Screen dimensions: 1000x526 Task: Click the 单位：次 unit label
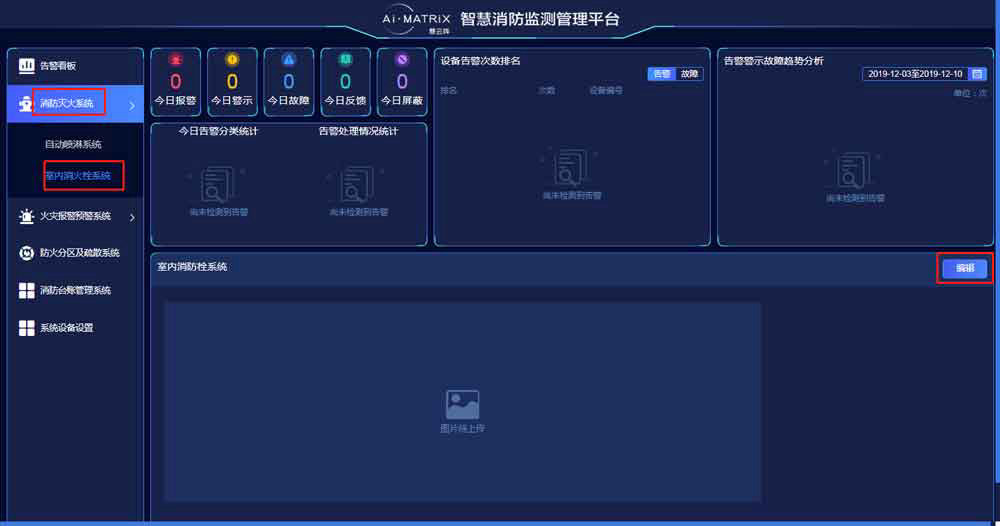click(970, 93)
